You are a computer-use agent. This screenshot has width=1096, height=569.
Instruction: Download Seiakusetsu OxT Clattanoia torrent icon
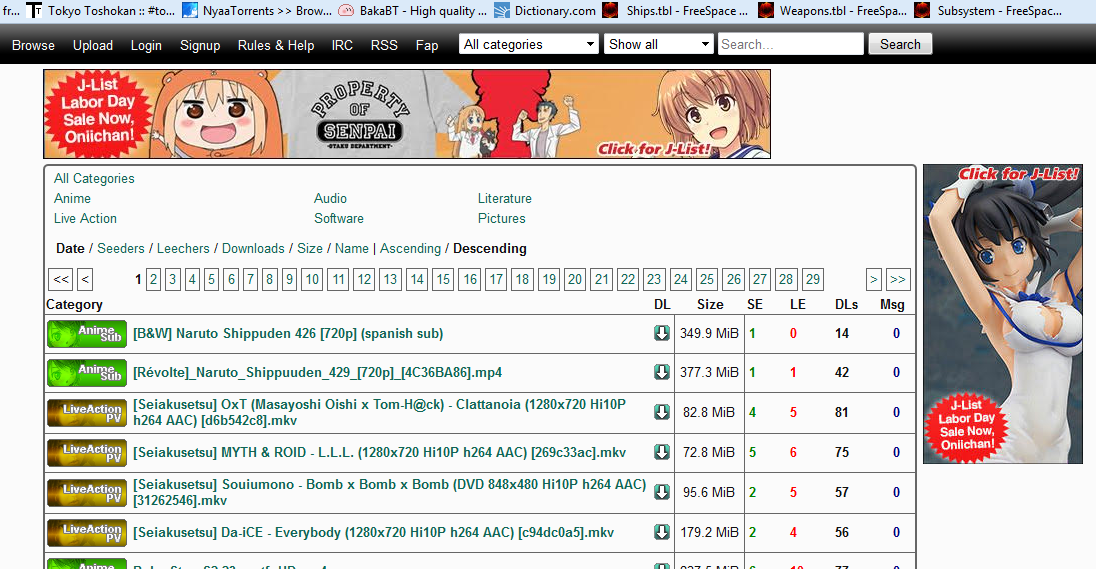(662, 412)
